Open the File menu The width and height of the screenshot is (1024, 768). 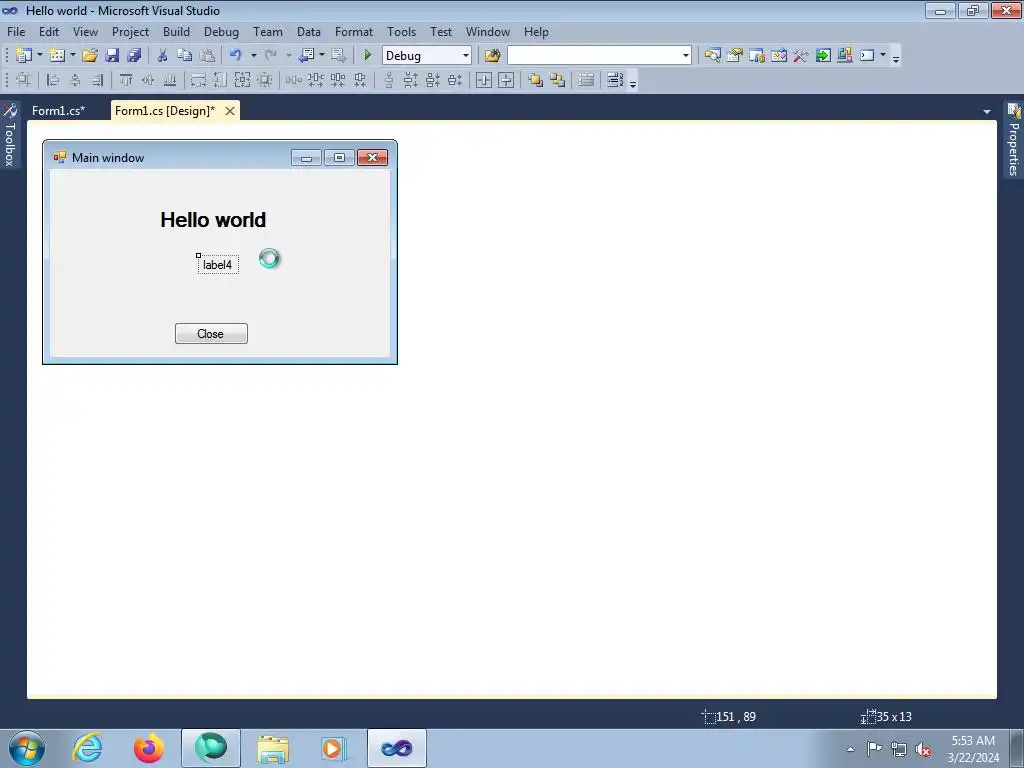tap(16, 31)
